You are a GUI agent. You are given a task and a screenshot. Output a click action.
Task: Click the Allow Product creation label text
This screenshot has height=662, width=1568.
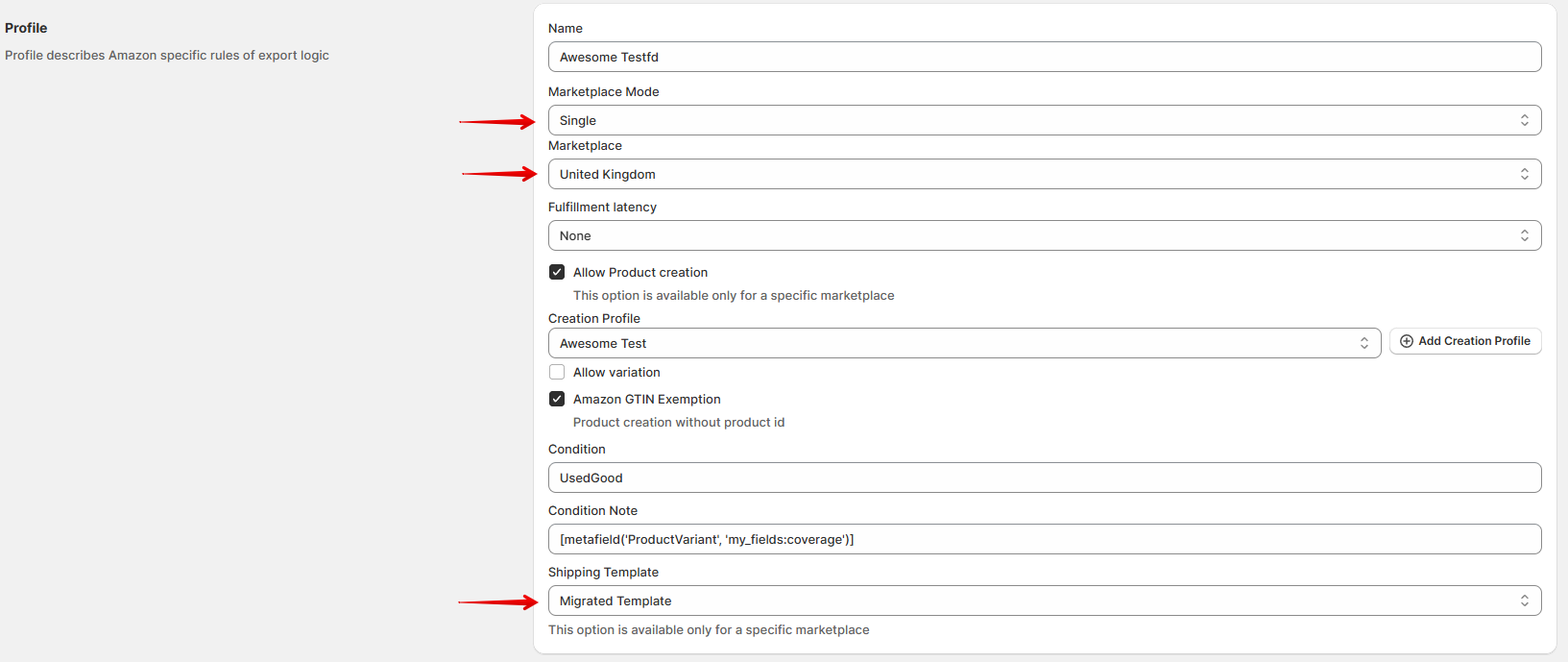tap(640, 272)
